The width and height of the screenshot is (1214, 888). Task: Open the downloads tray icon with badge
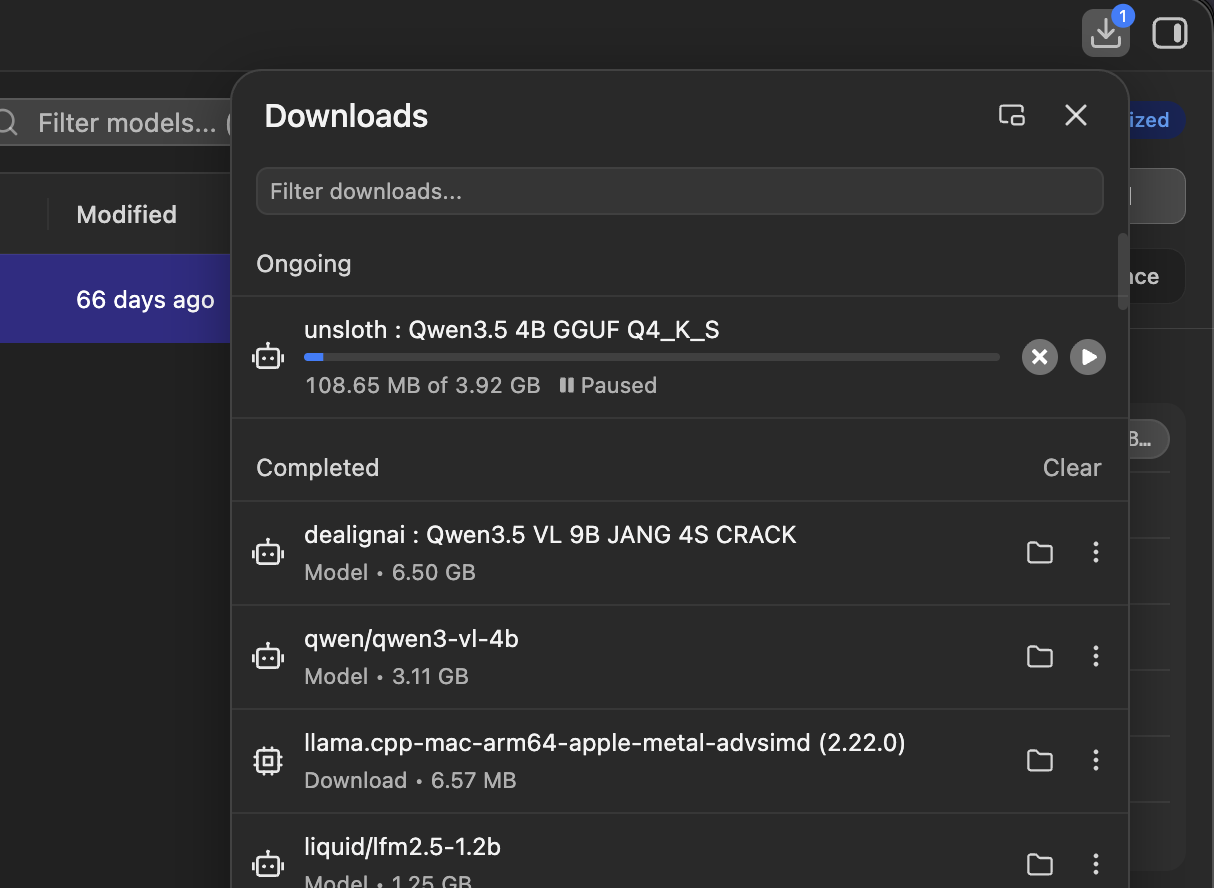coord(1106,33)
